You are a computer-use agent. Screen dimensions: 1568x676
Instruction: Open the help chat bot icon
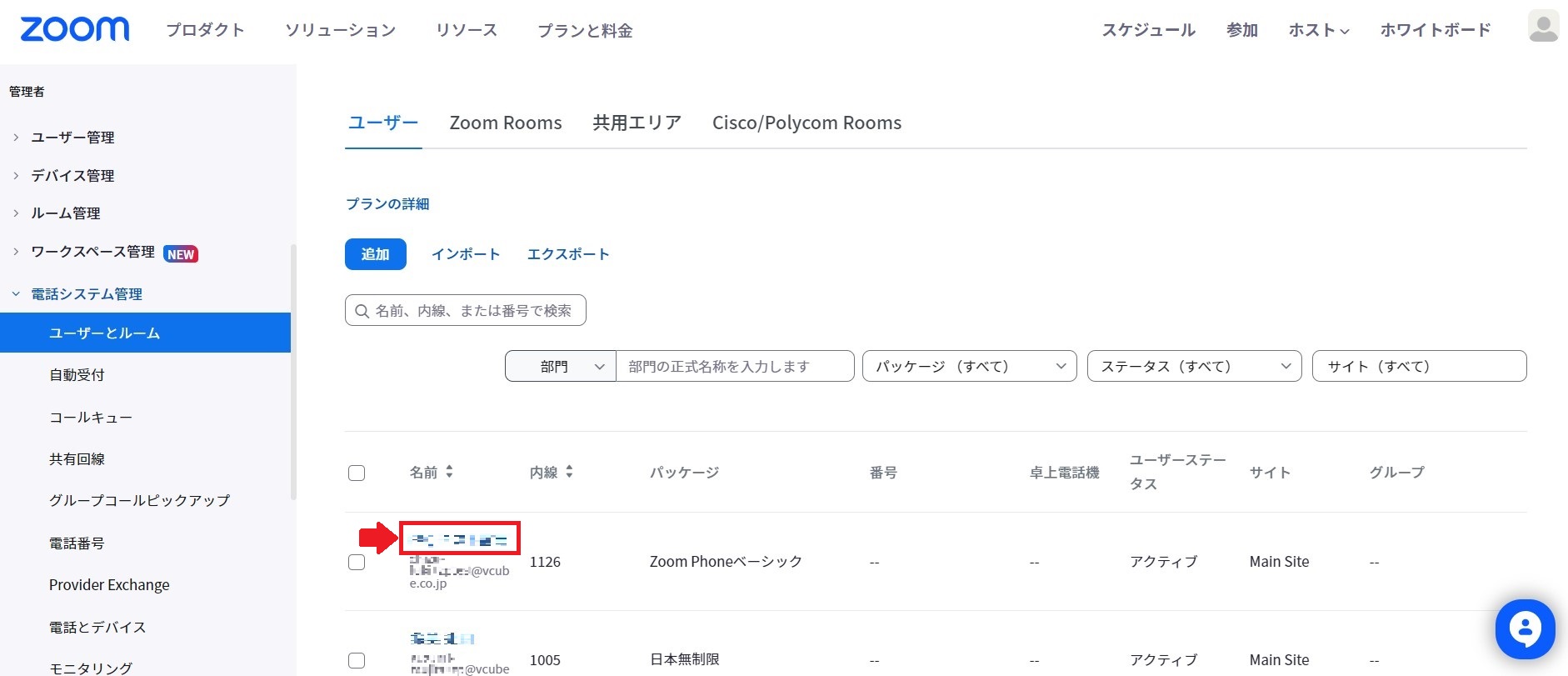(x=1525, y=629)
